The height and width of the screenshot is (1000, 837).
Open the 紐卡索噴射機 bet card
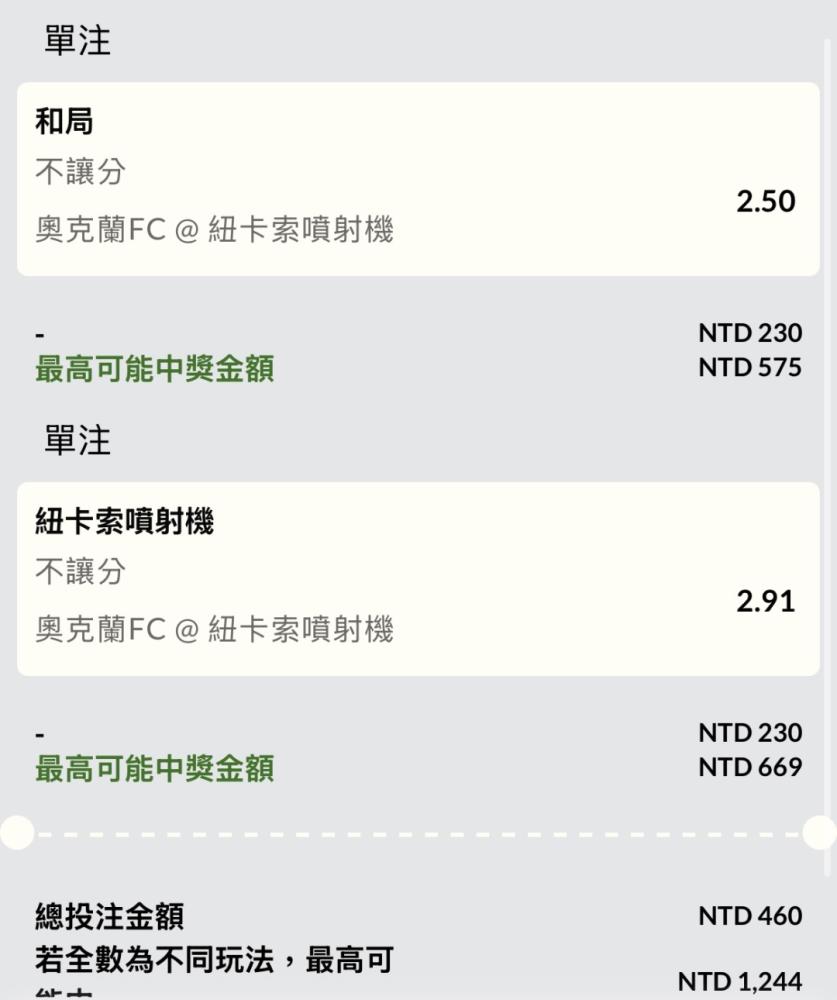tap(418, 579)
